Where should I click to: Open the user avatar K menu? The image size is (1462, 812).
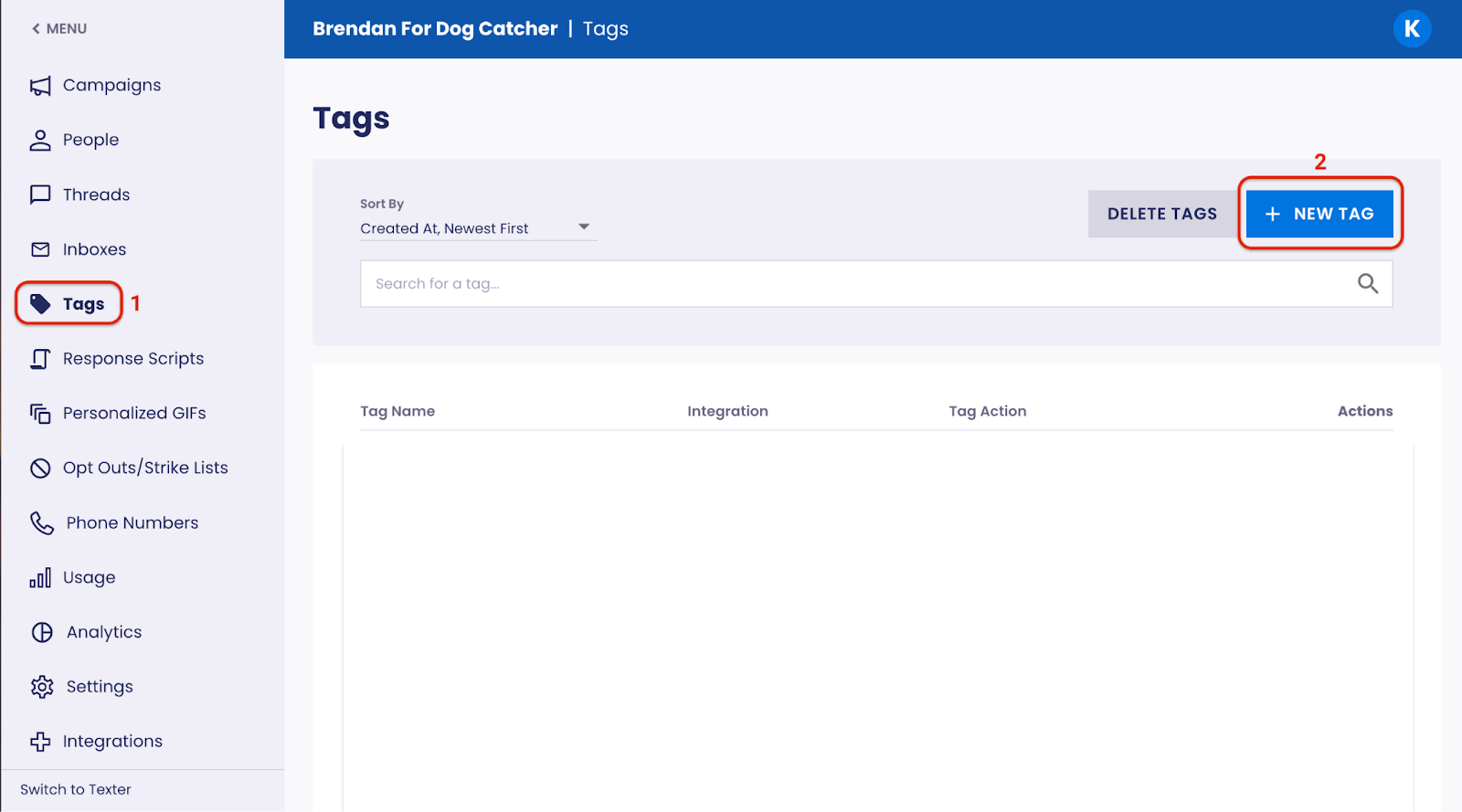click(x=1412, y=29)
